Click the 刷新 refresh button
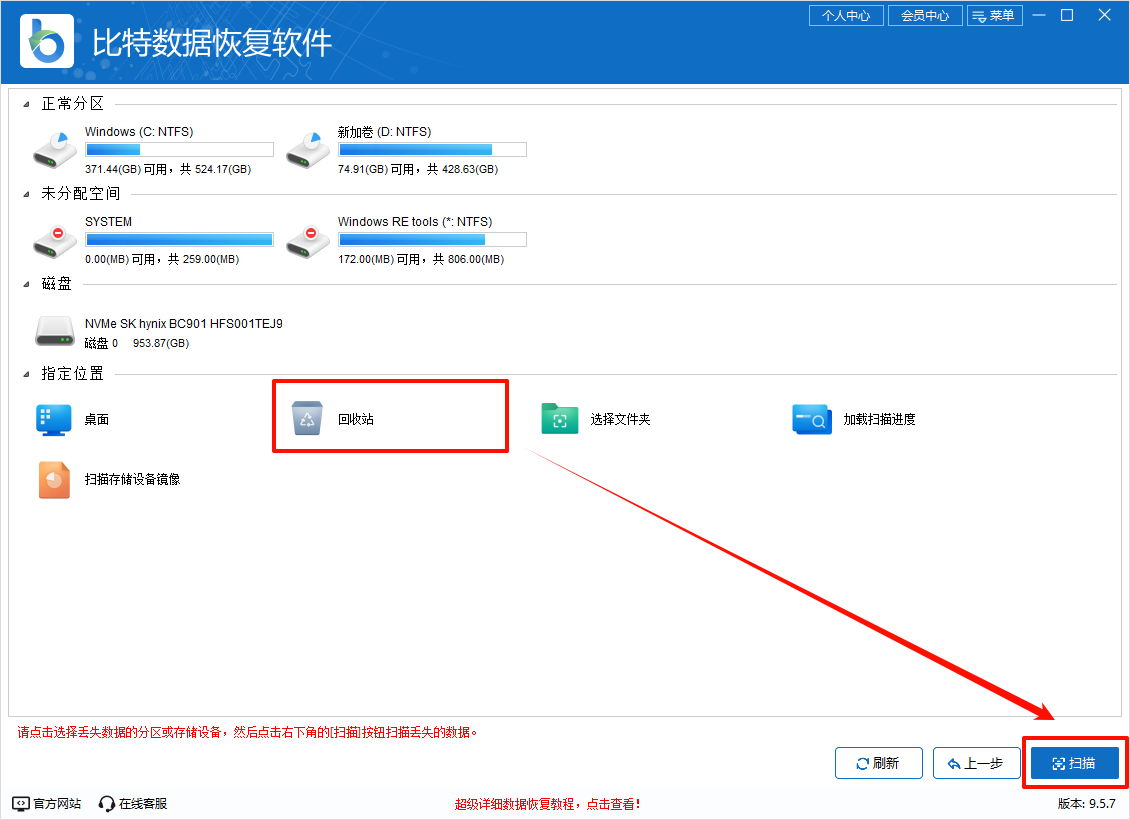Screen dimensions: 1130x820 (x=878, y=763)
